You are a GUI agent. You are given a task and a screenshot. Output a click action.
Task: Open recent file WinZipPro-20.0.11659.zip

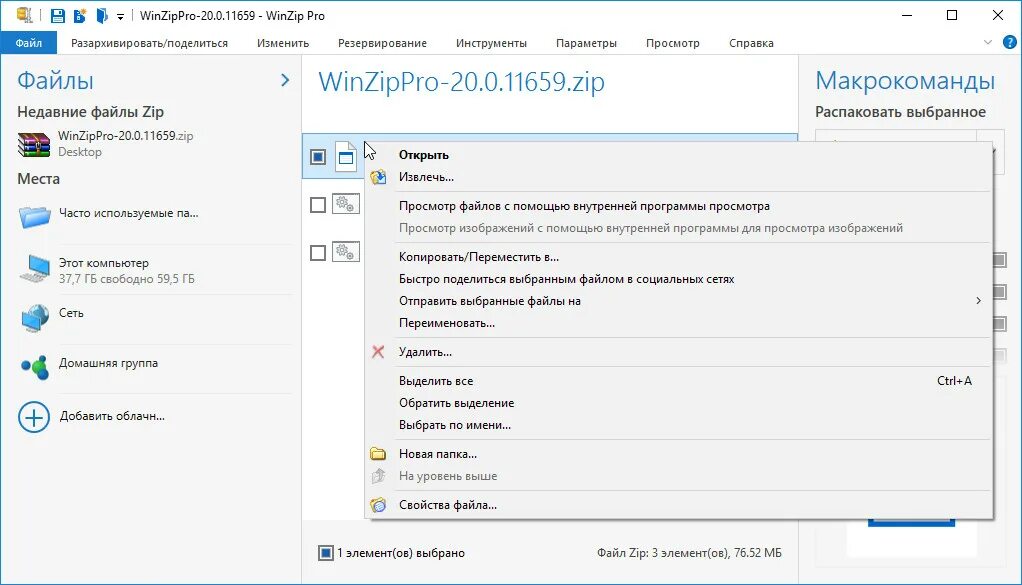pos(125,136)
